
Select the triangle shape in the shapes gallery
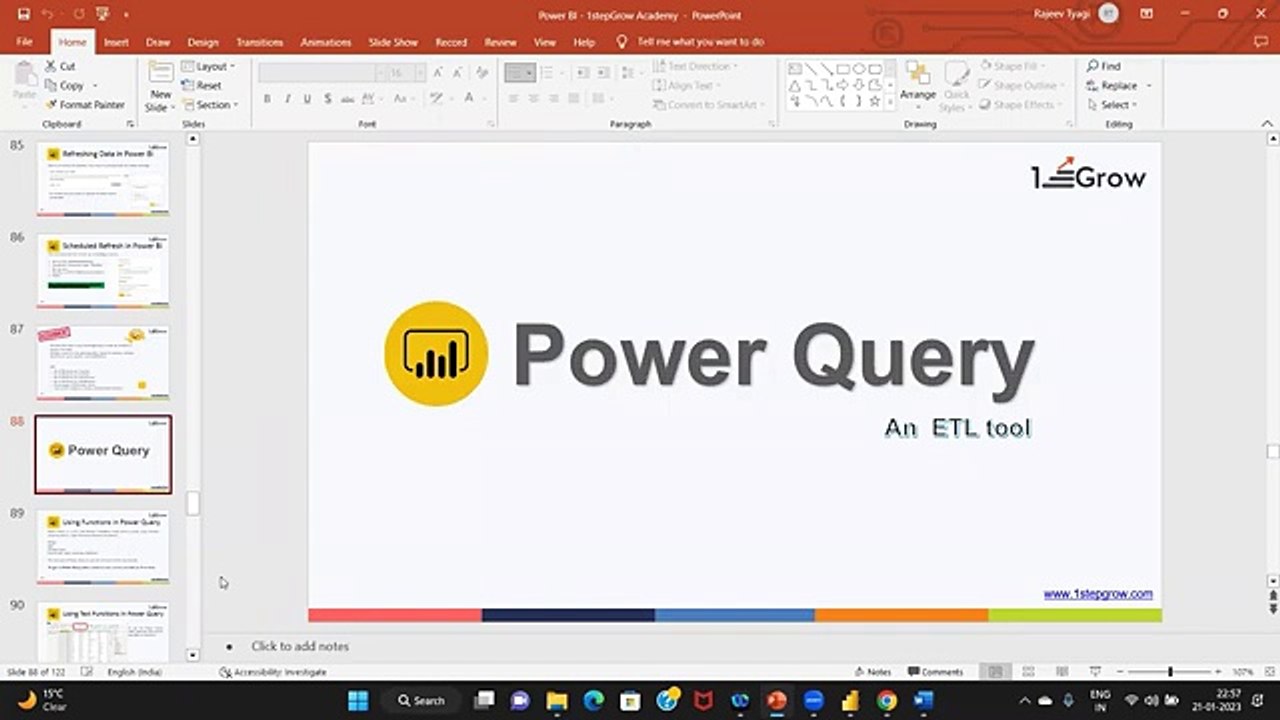click(795, 85)
